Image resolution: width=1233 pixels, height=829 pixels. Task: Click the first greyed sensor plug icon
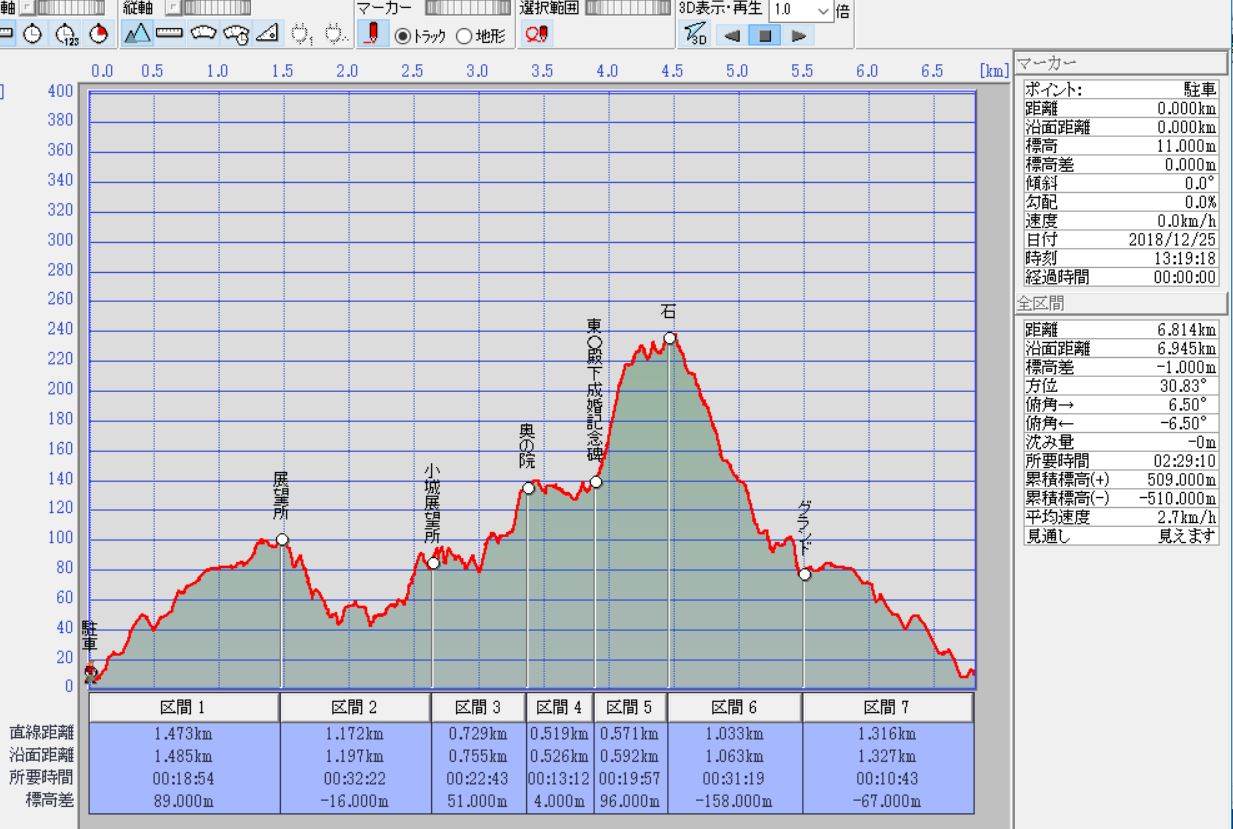coord(301,34)
